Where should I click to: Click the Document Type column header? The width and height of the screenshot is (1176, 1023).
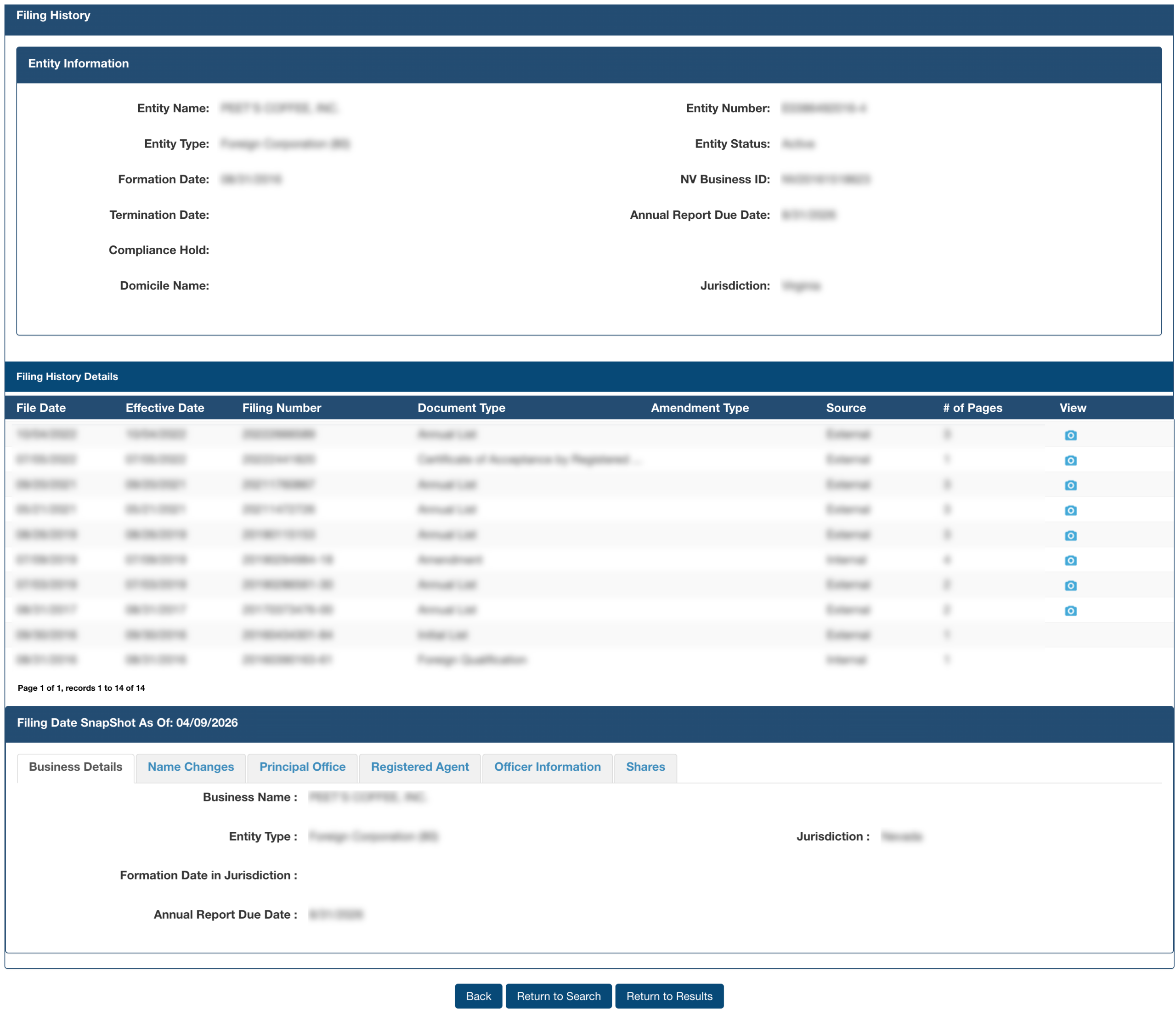pyautogui.click(x=462, y=408)
